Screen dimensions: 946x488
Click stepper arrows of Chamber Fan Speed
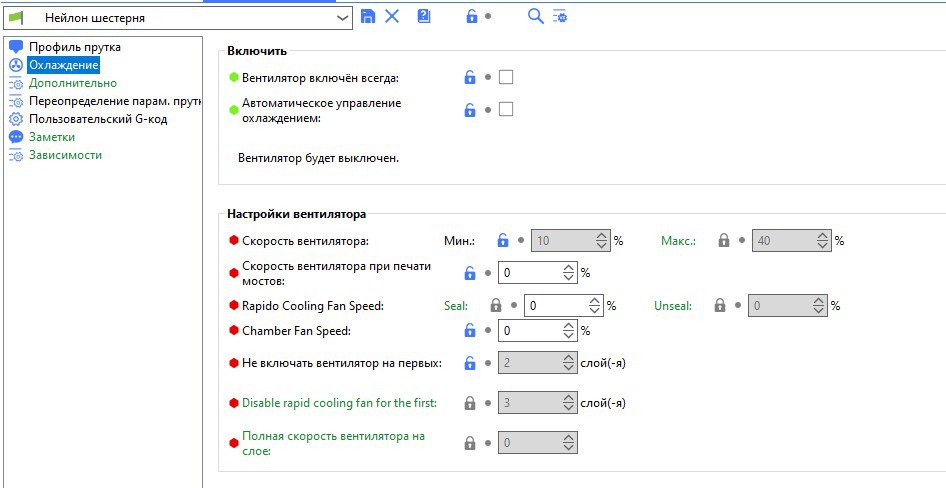coord(569,330)
